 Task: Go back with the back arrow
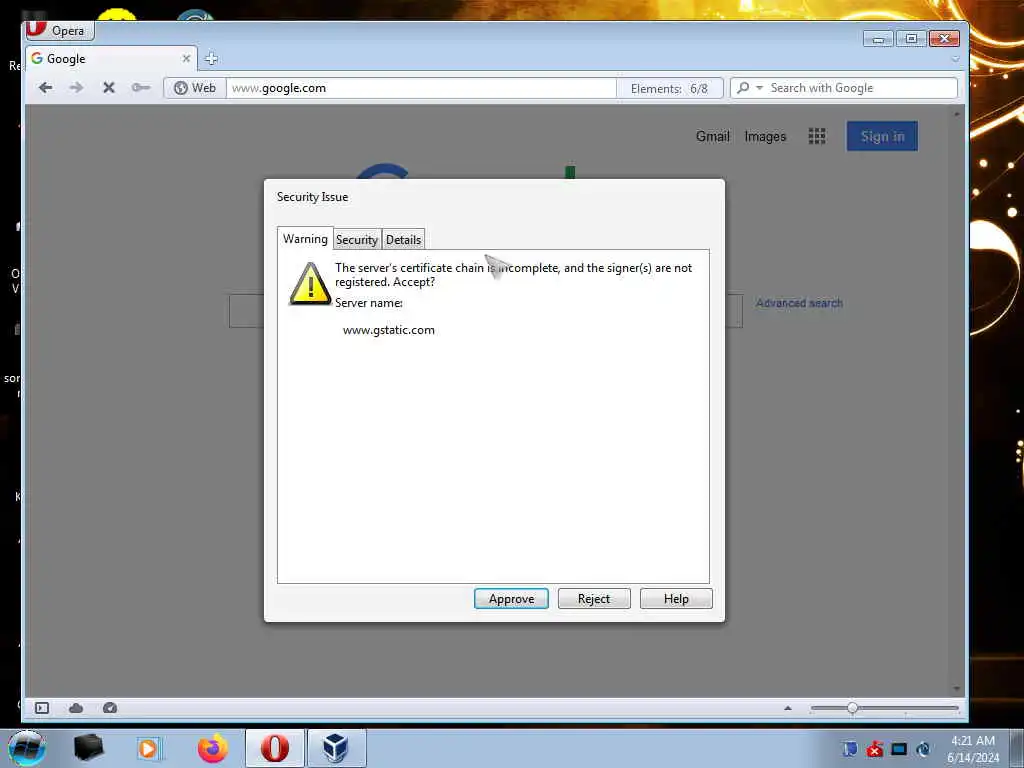pyautogui.click(x=45, y=88)
